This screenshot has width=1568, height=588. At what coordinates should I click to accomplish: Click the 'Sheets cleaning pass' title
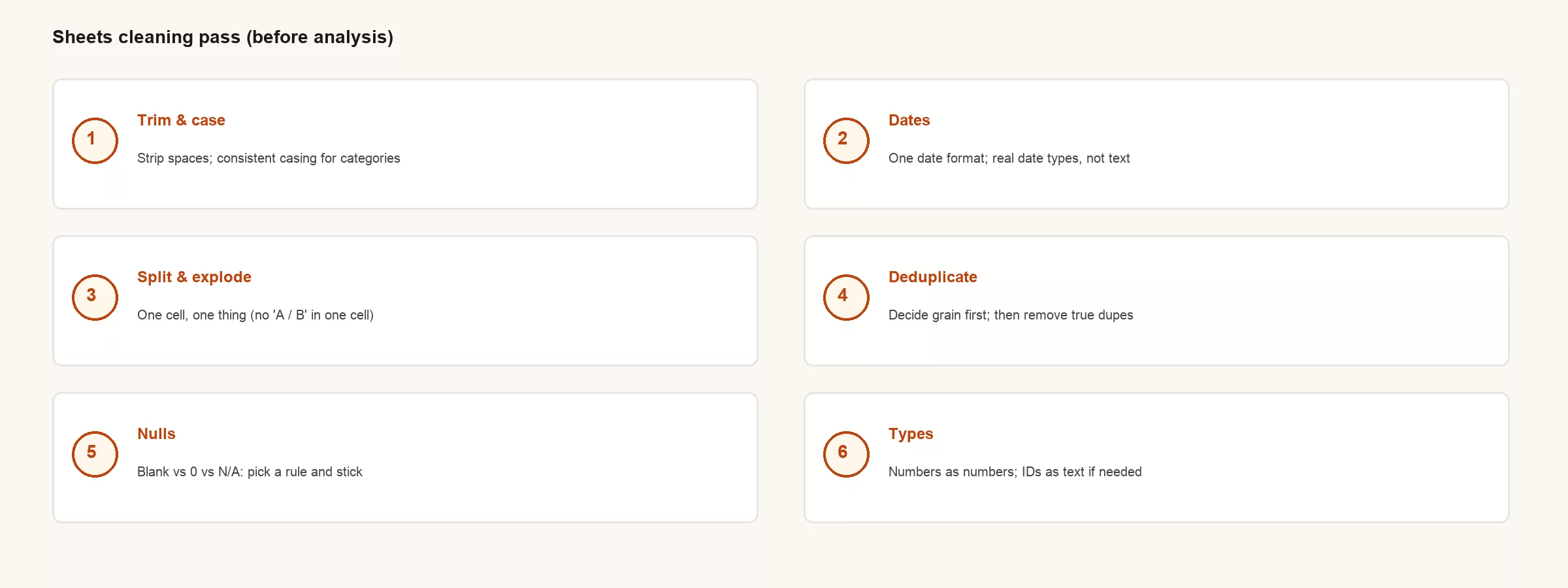pyautogui.click(x=223, y=37)
